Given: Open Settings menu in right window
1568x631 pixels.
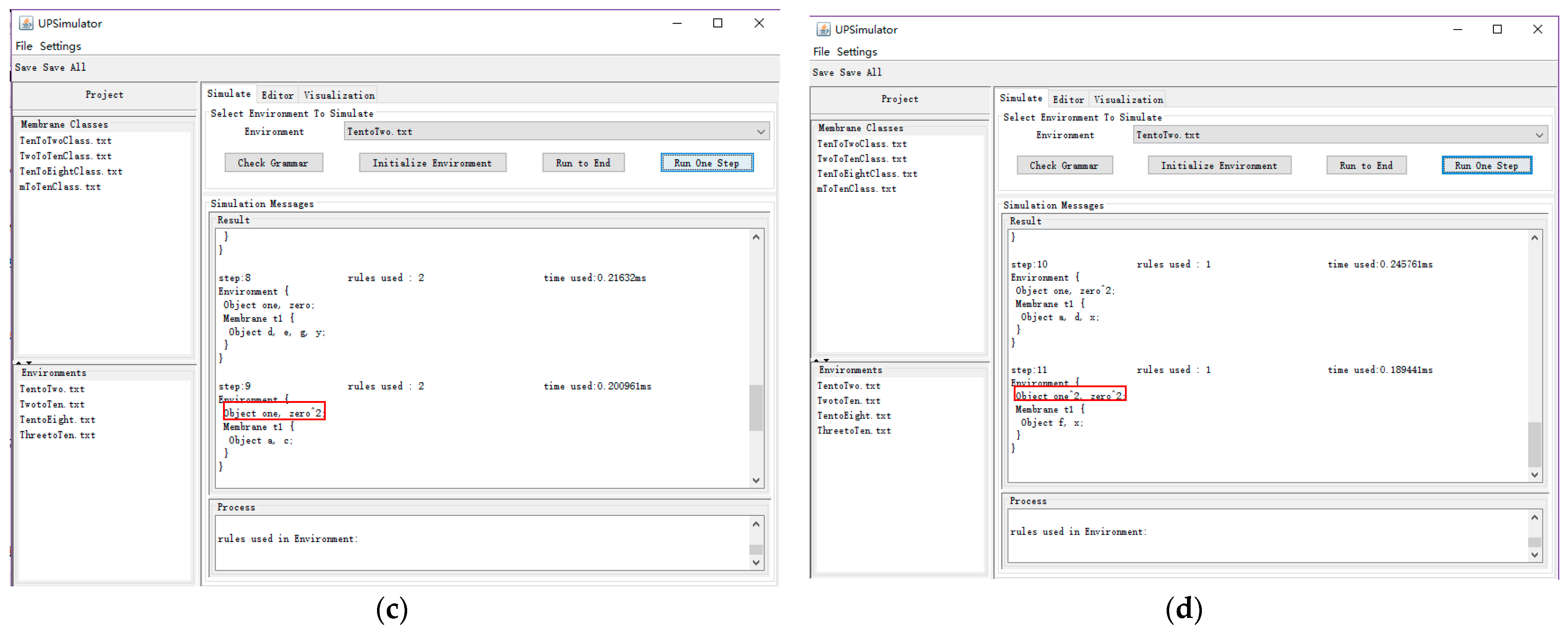Looking at the screenshot, I should tap(856, 52).
